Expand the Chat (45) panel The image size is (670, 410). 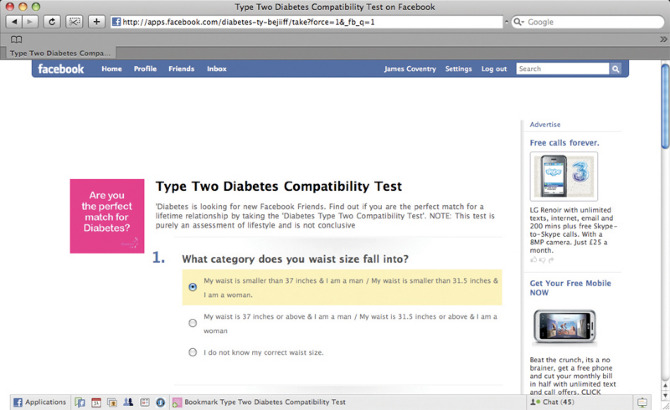pos(552,402)
